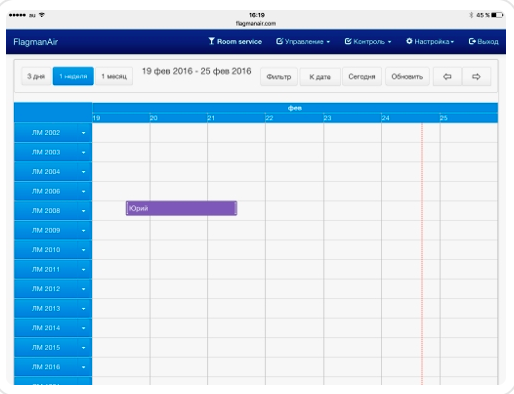
Task: Switch to the 3 дня view
Action: [x=36, y=76]
